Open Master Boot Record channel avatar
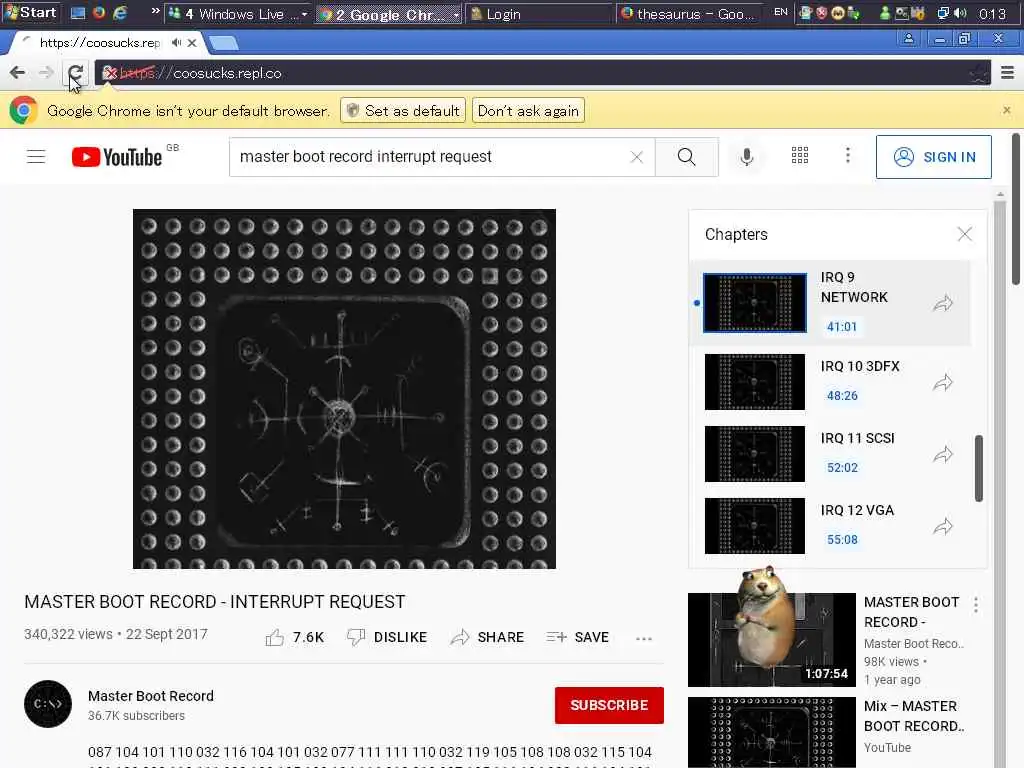This screenshot has width=1024, height=768. (x=48, y=704)
